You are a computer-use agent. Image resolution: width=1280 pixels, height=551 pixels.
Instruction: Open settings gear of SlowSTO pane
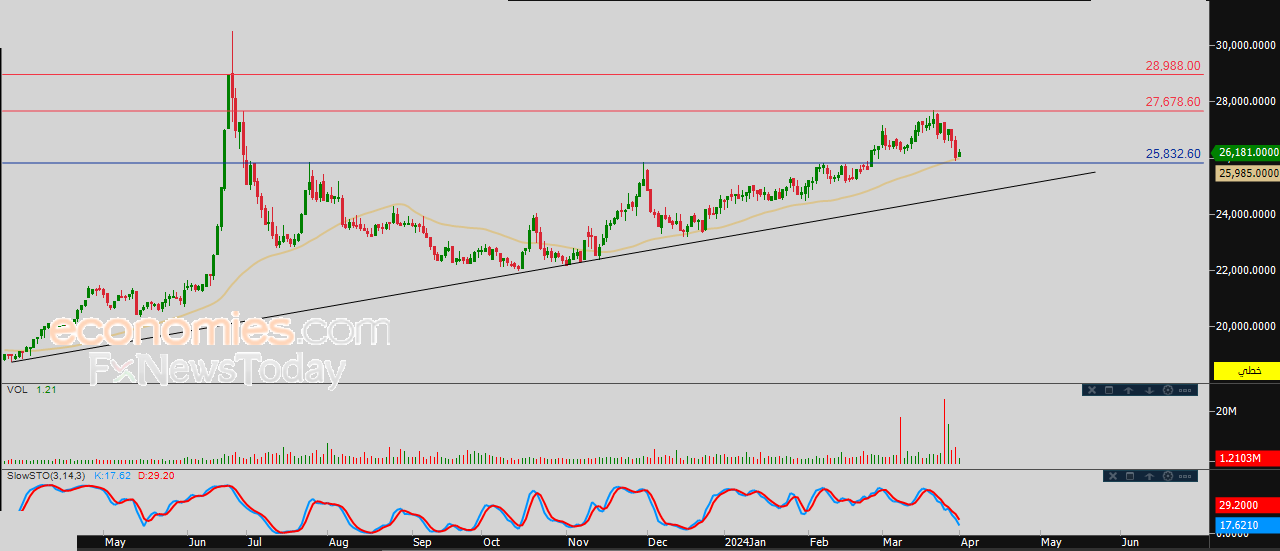tap(1168, 476)
